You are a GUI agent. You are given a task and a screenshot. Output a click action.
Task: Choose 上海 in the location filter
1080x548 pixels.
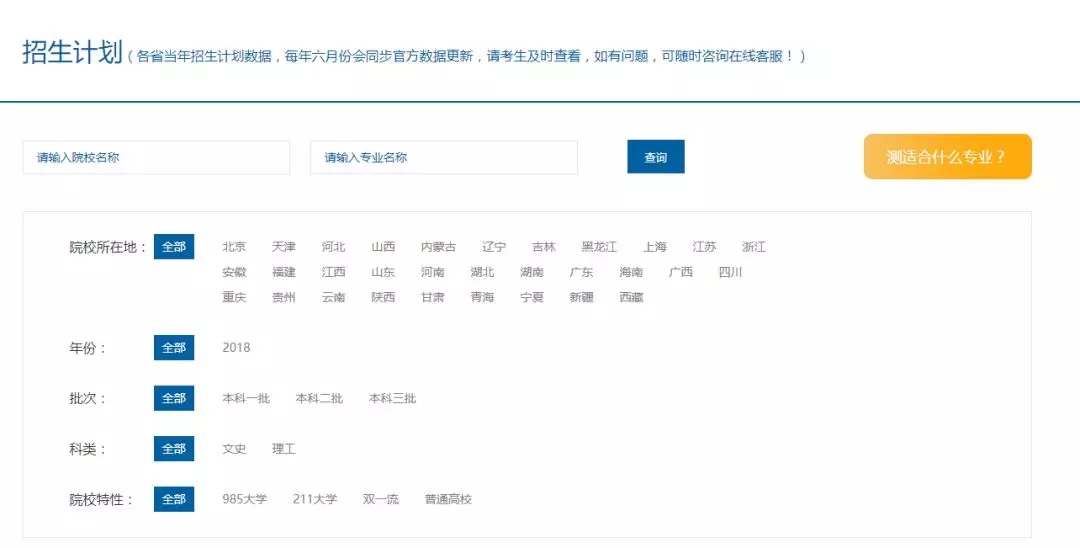pos(655,247)
